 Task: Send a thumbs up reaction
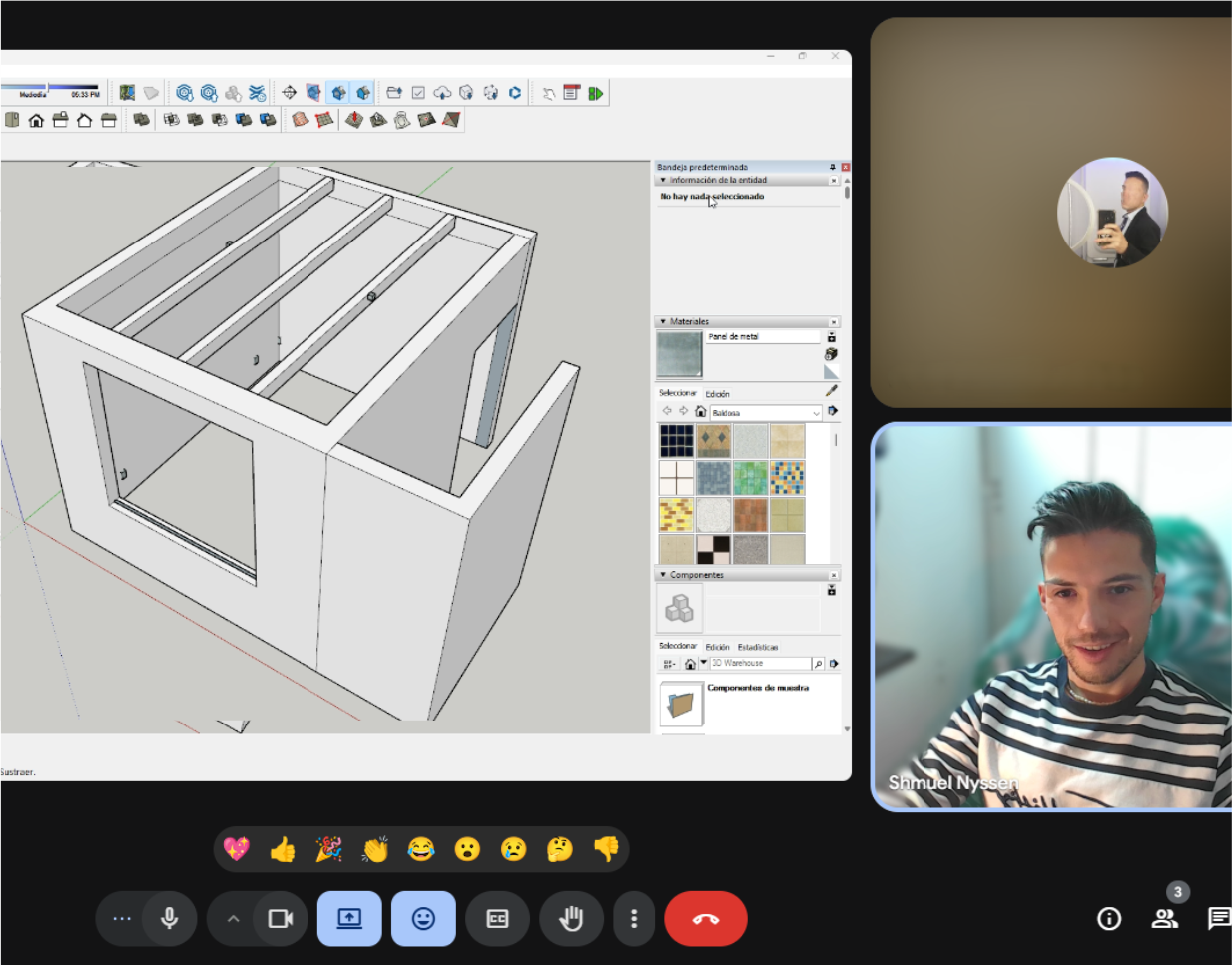[x=284, y=850]
